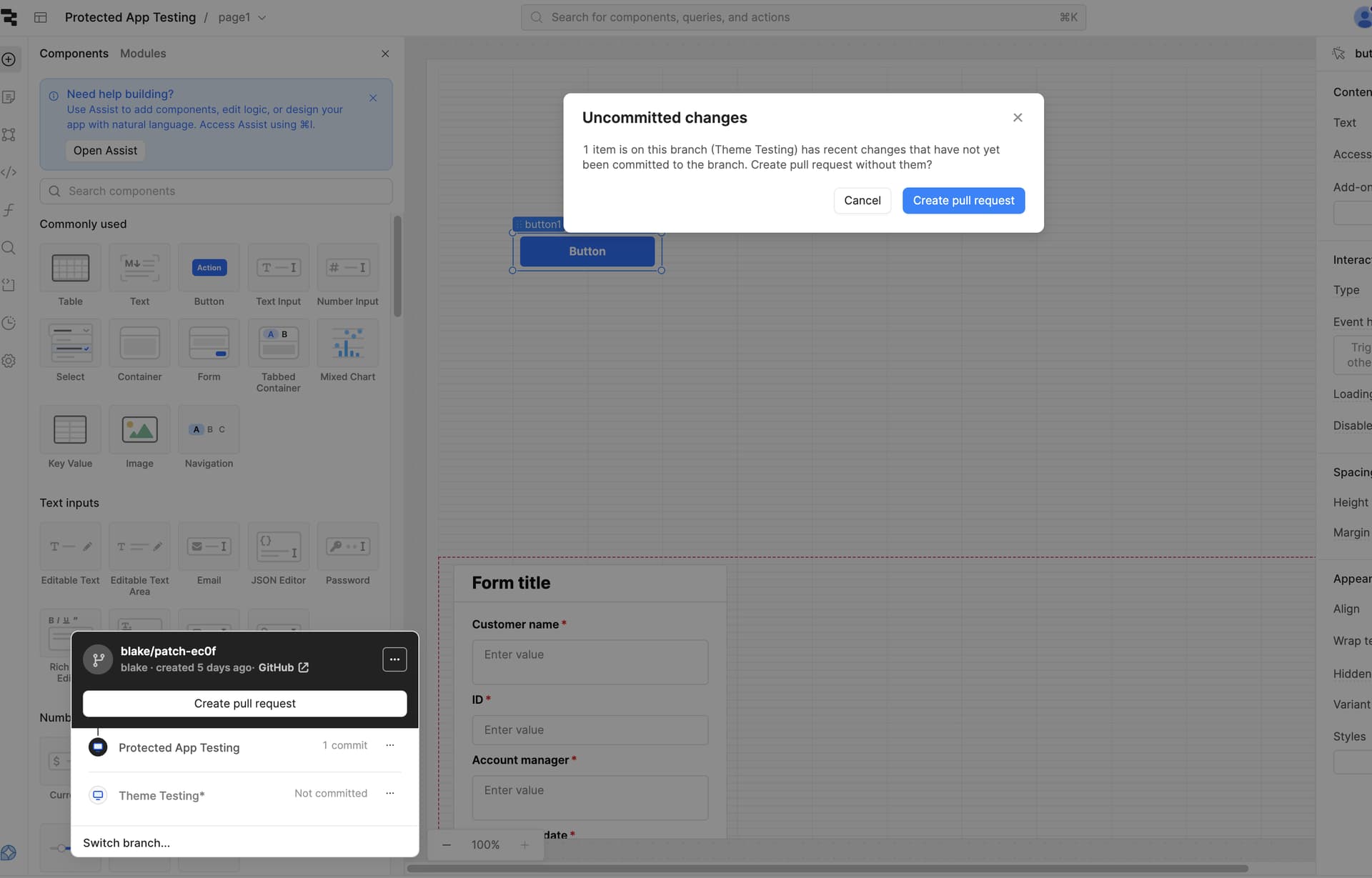
Task: Switch to the Modules tab
Action: point(143,54)
